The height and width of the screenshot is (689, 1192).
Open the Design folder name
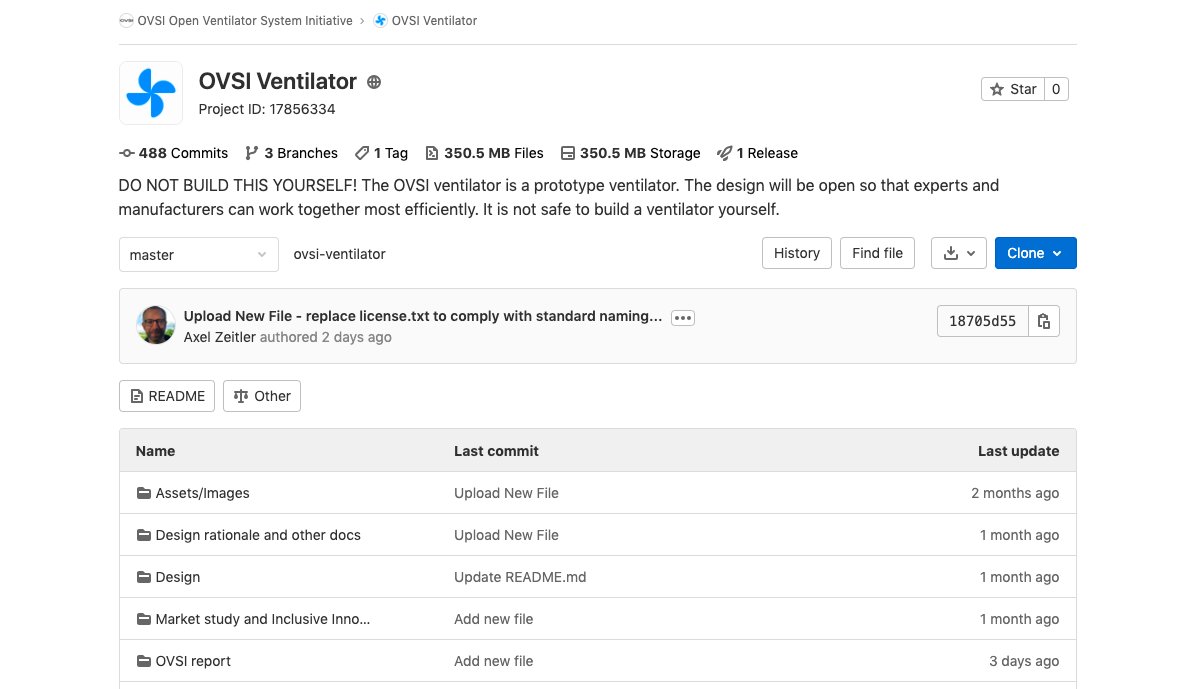(178, 577)
